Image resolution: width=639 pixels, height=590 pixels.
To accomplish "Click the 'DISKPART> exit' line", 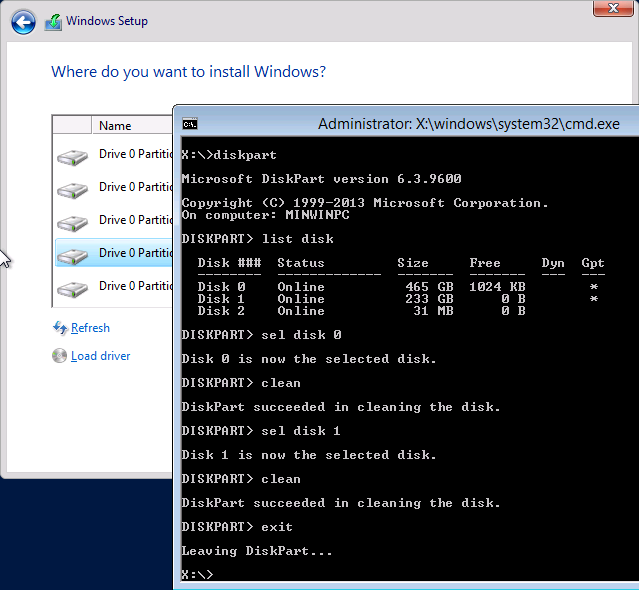I will [x=237, y=527].
